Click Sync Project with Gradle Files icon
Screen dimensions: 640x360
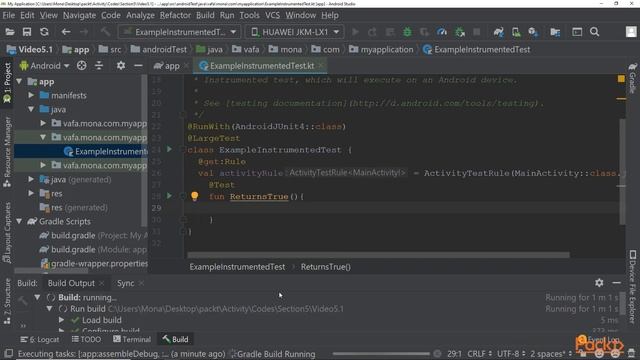pos(498,32)
